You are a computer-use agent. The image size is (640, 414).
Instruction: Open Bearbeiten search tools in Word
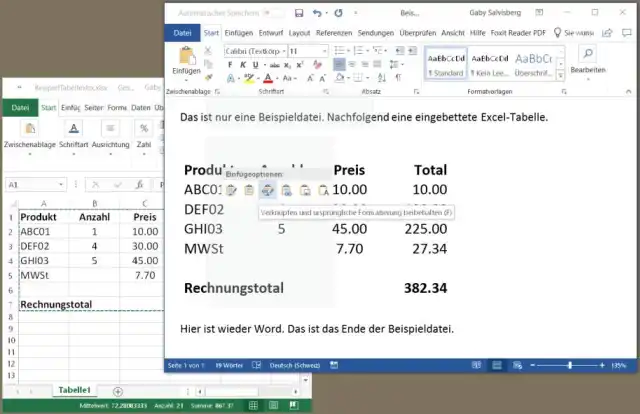587,58
